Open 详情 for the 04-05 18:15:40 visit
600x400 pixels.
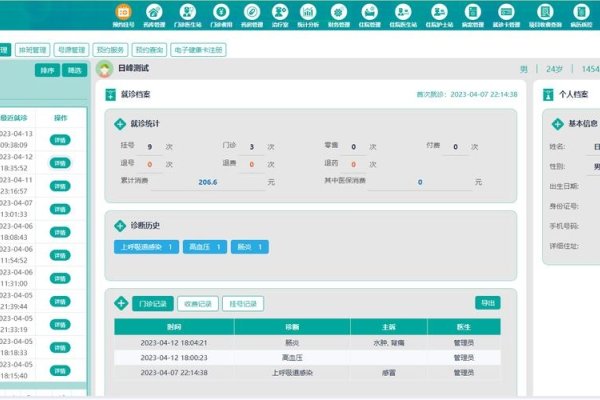click(x=60, y=371)
